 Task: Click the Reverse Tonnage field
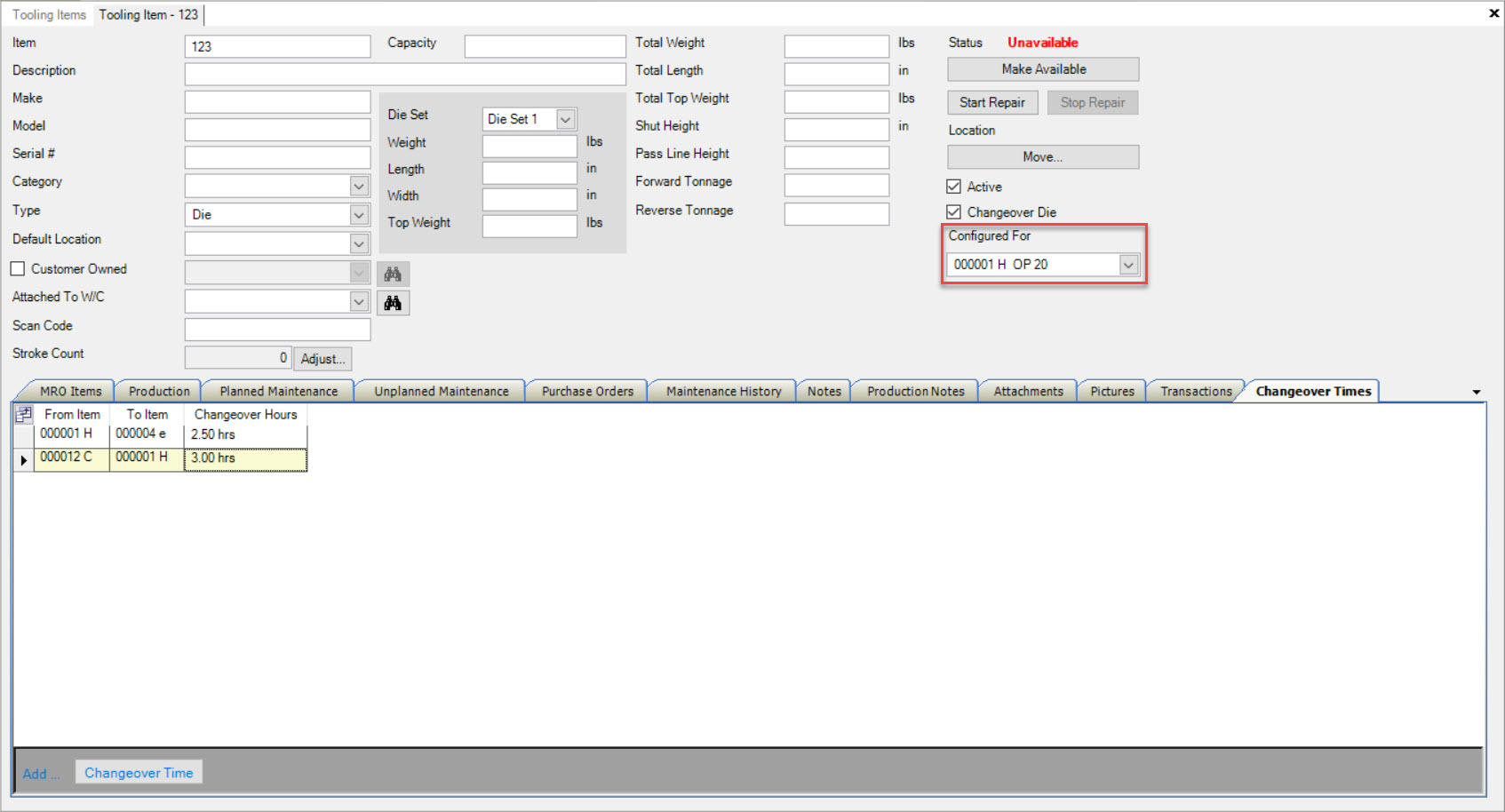pos(836,214)
